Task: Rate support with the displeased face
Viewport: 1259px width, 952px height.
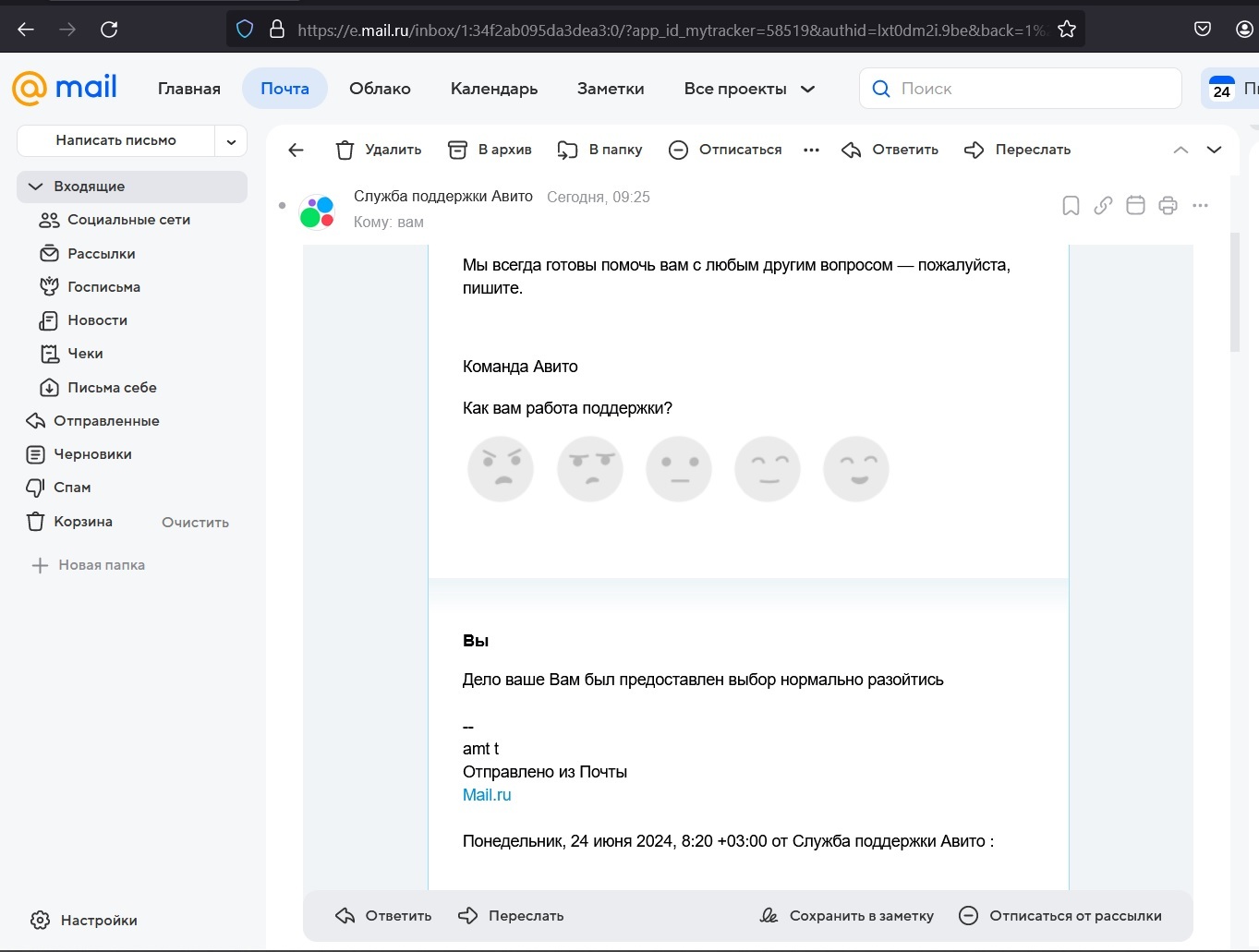Action: [x=589, y=468]
